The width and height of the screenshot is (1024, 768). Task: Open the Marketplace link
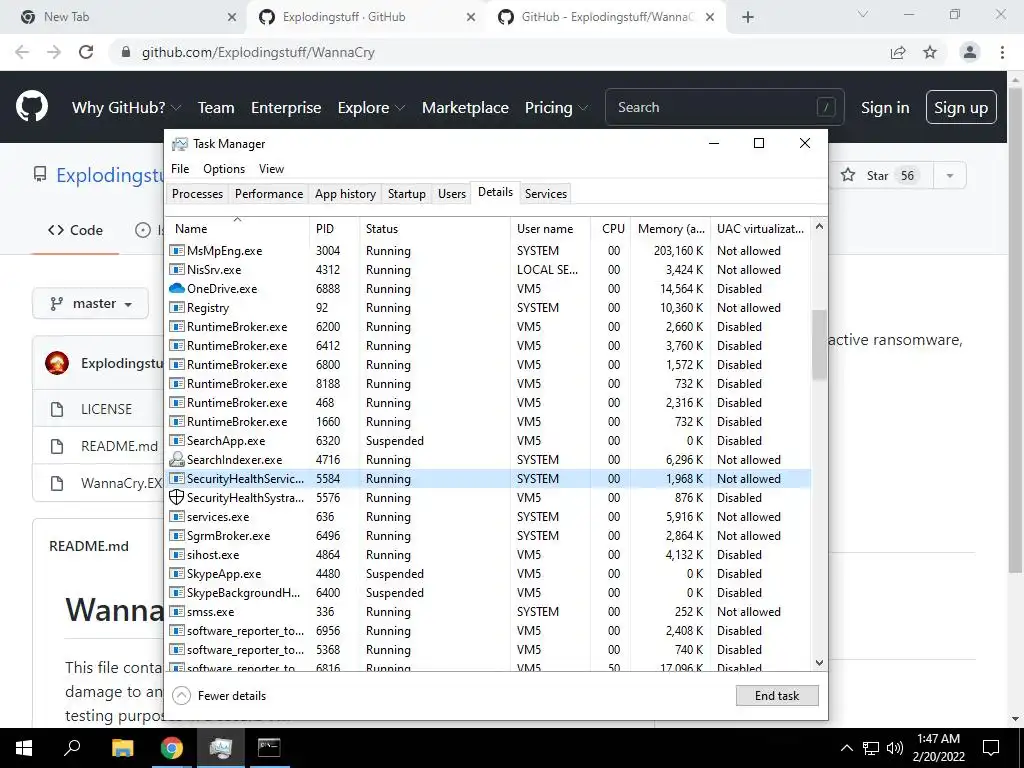465,107
